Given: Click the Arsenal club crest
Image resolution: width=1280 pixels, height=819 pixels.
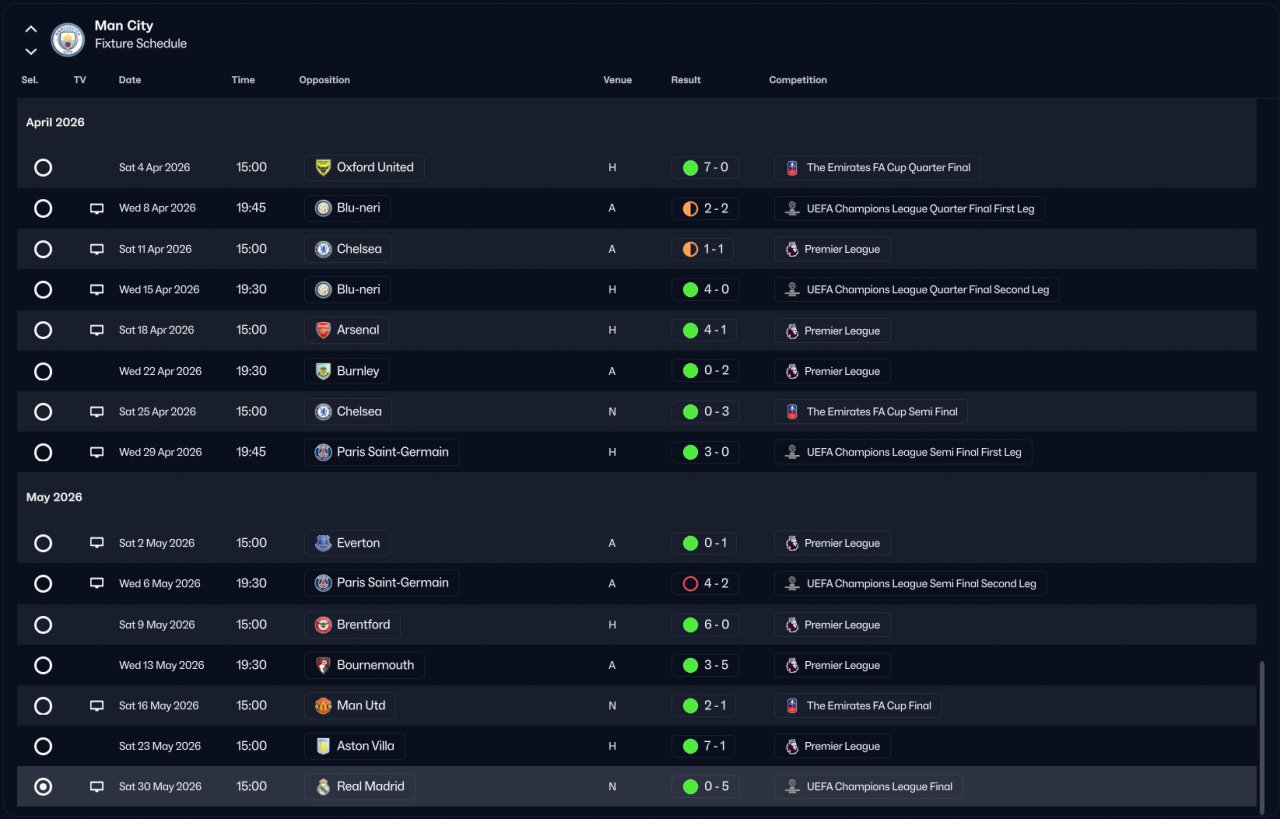Looking at the screenshot, I should pyautogui.click(x=323, y=330).
